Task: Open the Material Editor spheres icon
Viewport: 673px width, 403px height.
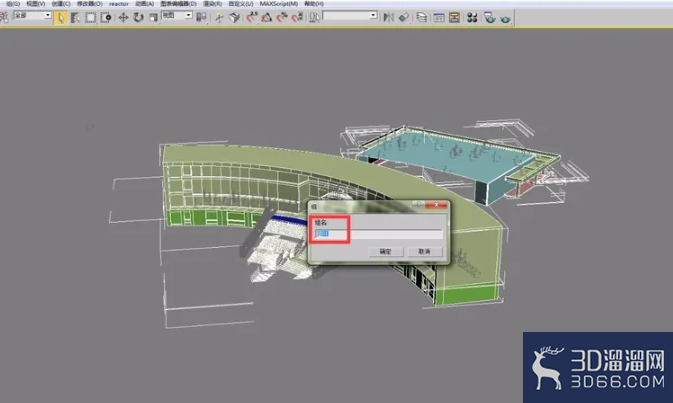Action: click(x=472, y=18)
